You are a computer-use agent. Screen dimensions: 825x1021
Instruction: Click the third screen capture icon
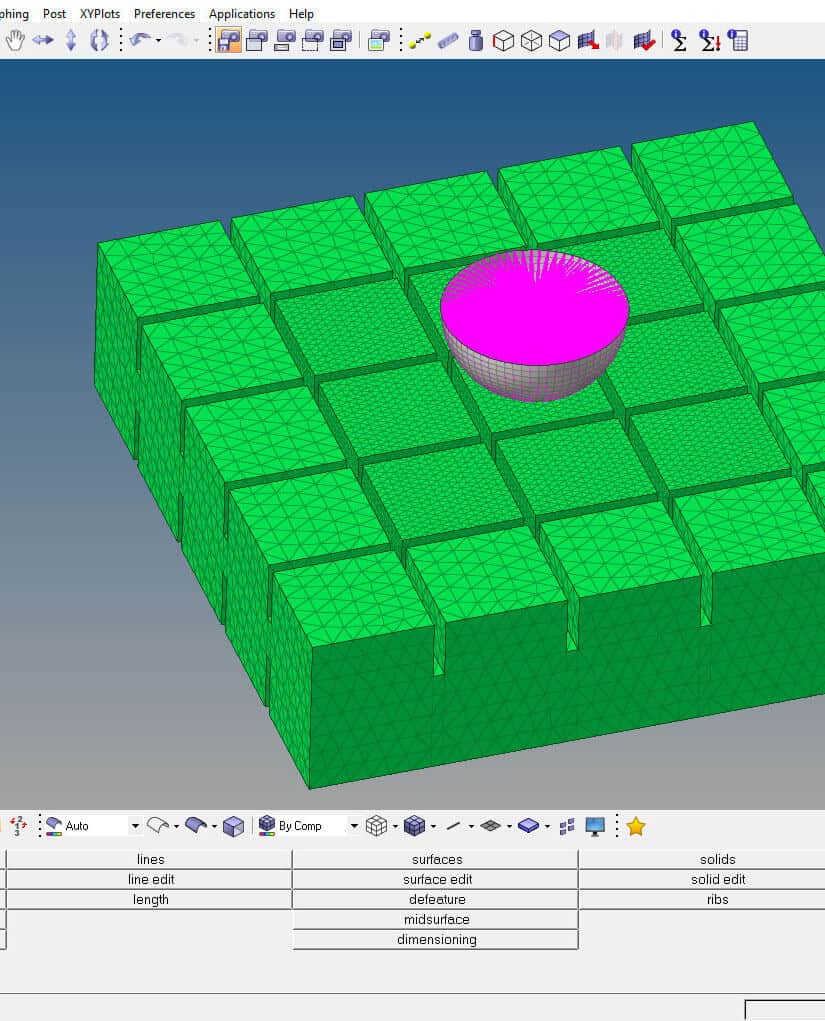click(x=285, y=40)
